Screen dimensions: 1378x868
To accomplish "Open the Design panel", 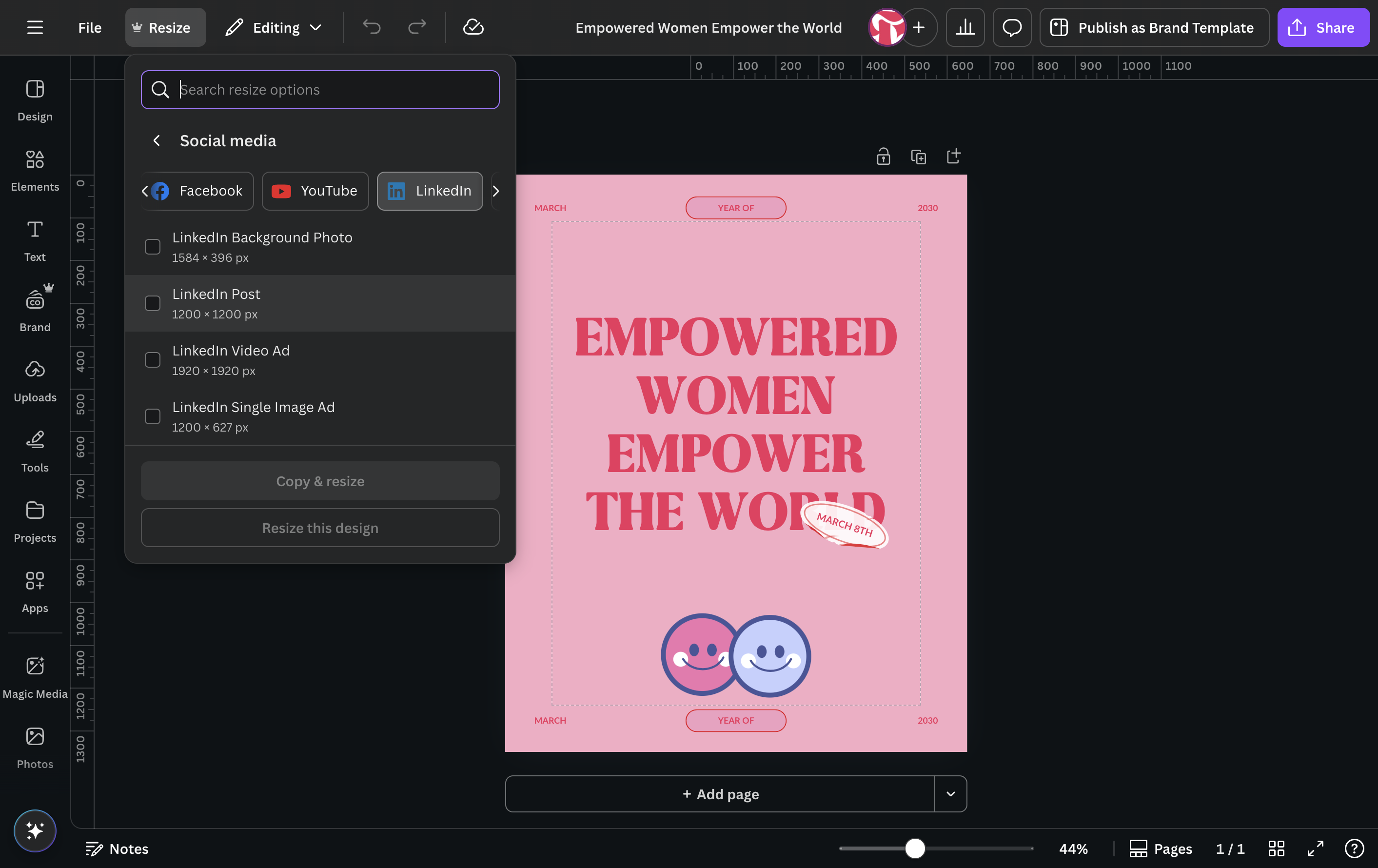I will pos(35,101).
